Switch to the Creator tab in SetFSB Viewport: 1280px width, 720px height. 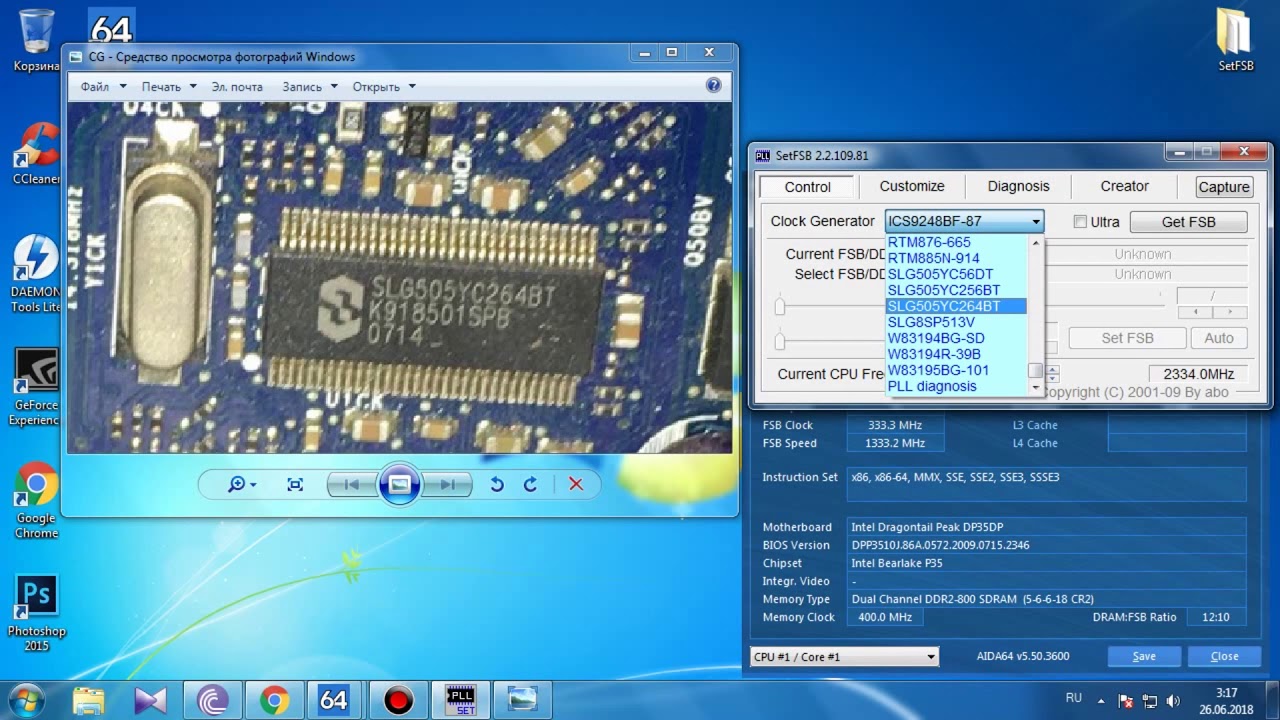click(1124, 186)
